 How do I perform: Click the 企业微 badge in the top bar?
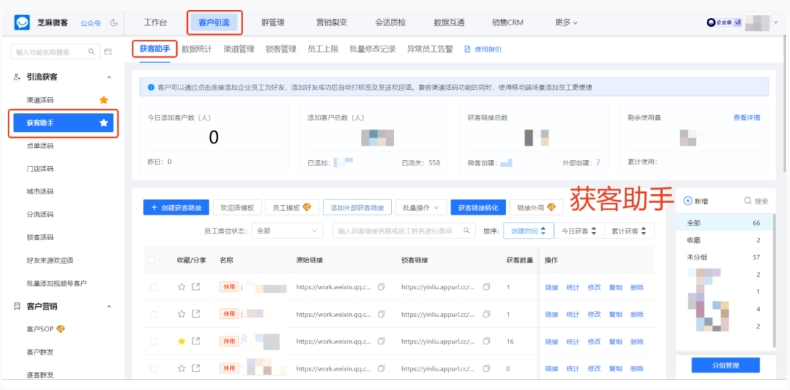coord(724,23)
